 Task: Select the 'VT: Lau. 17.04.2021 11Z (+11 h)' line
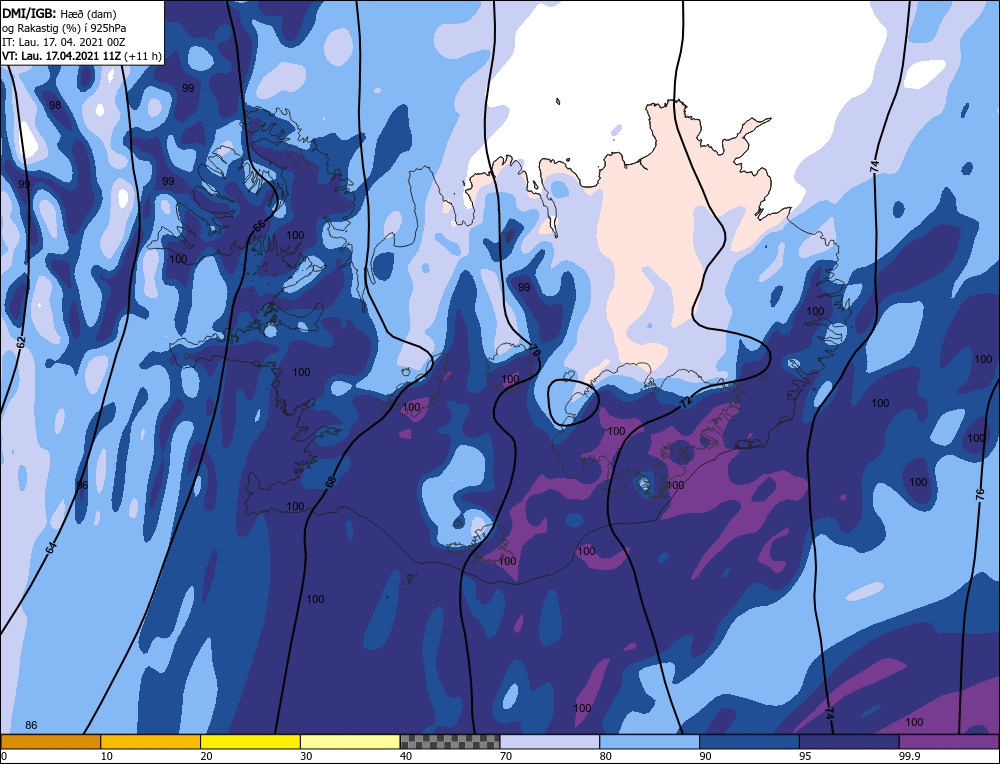pyautogui.click(x=81, y=56)
